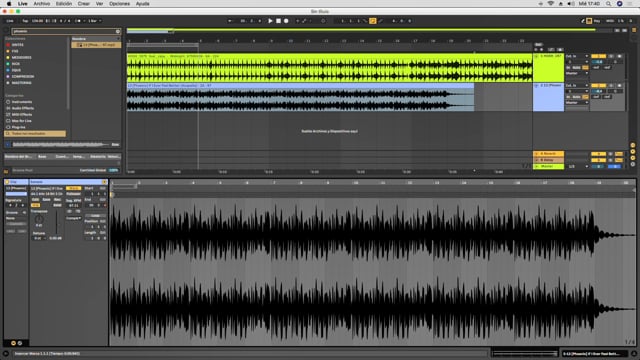Unfold the Phoenix track with its triangle
Image resolution: width=640 pixels, height=360 pixels.
537,86
